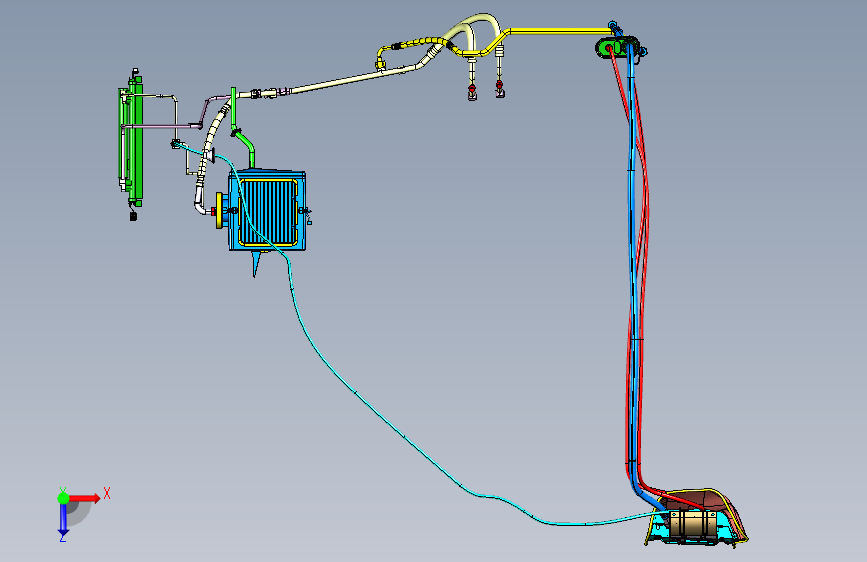The width and height of the screenshot is (867, 562).
Task: Select the yellow circular flange on the blue box
Action: pos(220,210)
